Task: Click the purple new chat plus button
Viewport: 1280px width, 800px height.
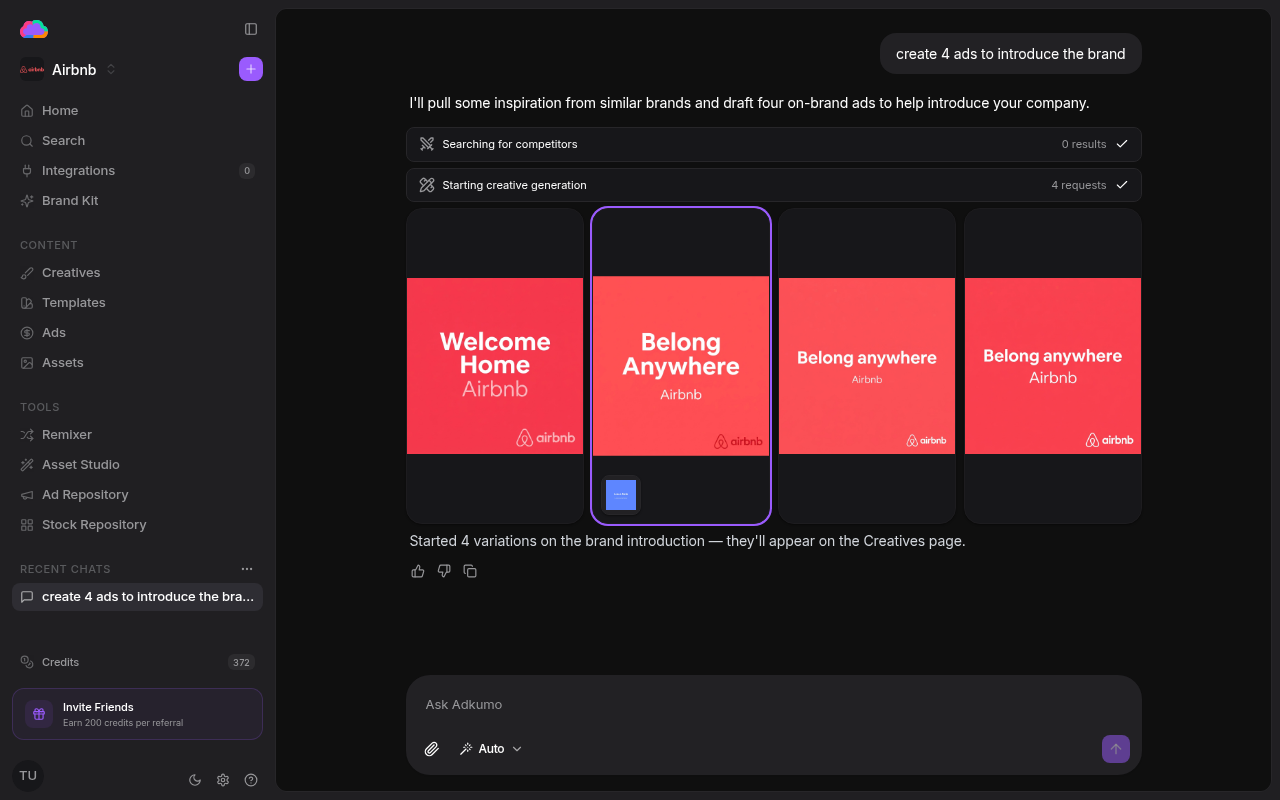Action: point(251,69)
